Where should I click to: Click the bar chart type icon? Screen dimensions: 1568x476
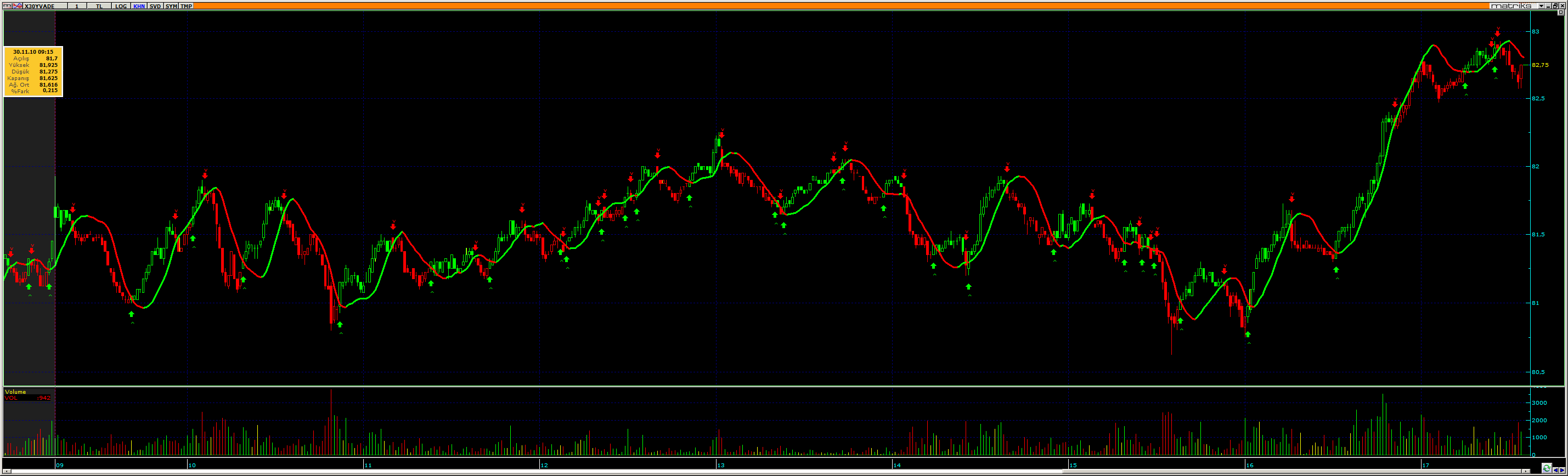(7, 6)
